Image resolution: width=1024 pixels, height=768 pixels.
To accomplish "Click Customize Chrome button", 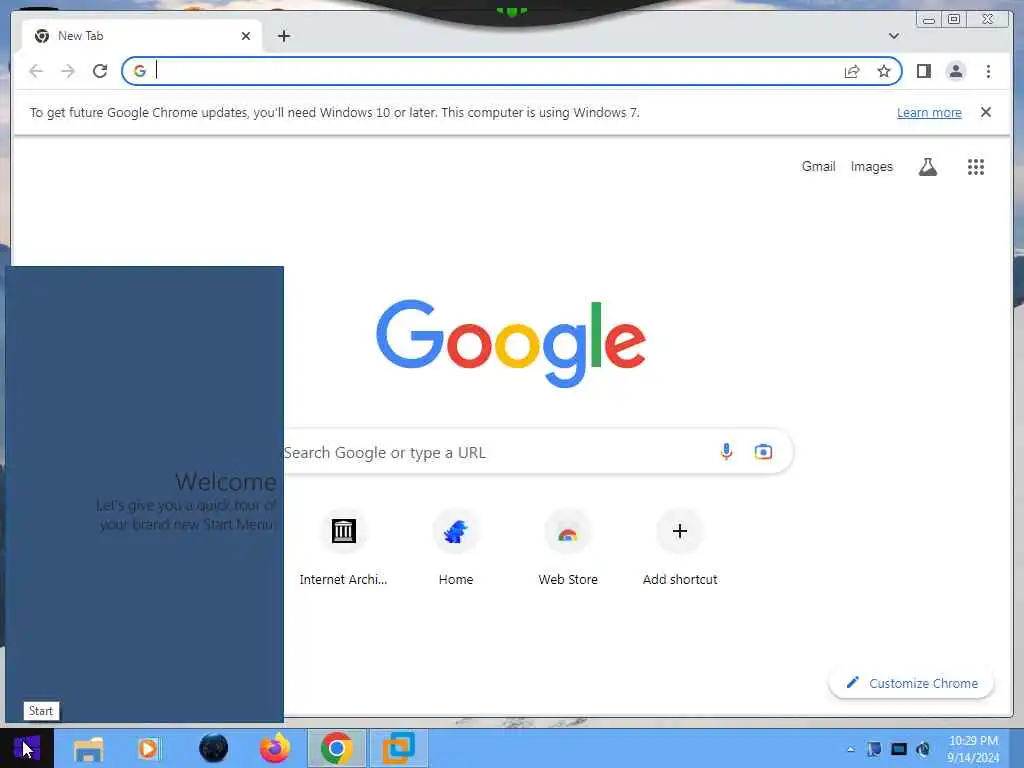I will pyautogui.click(x=911, y=683).
